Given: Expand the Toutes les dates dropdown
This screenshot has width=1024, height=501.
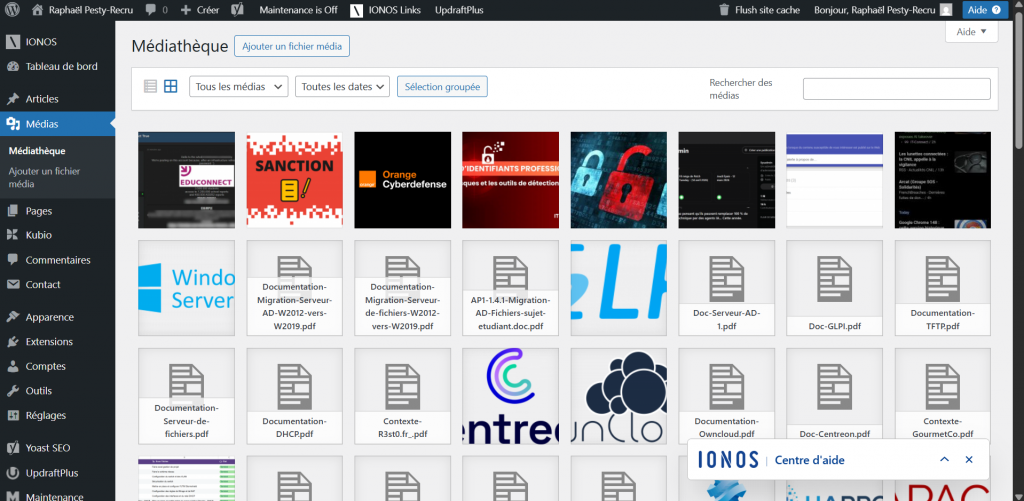Looking at the screenshot, I should [342, 86].
